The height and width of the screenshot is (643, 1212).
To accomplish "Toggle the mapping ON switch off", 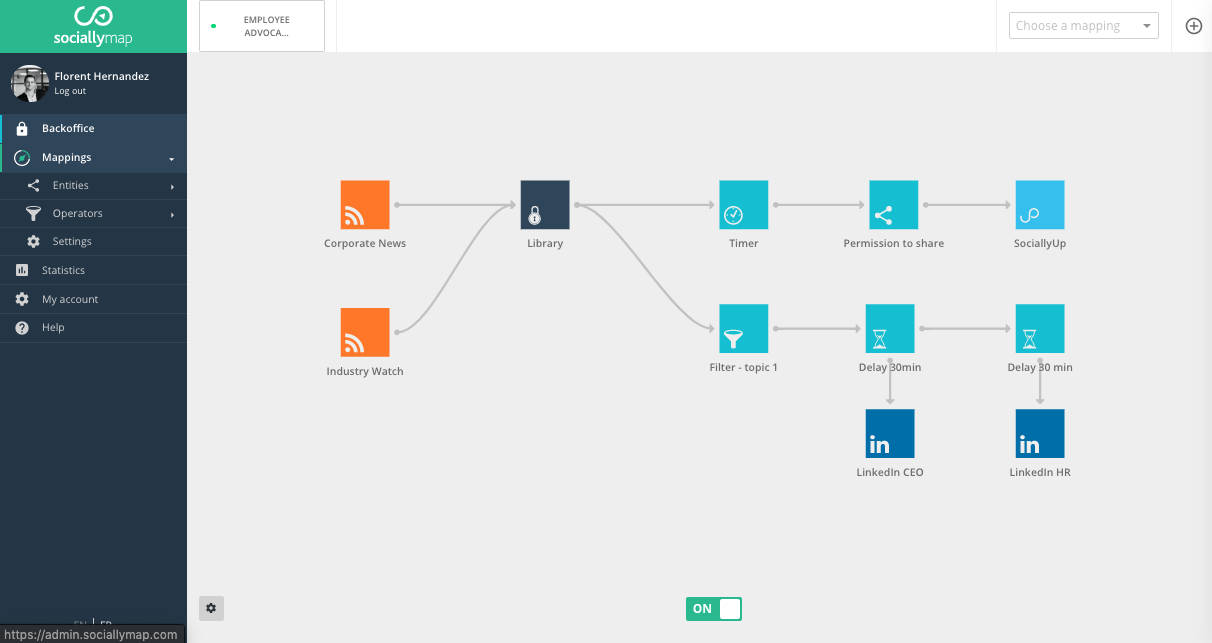I will click(714, 608).
